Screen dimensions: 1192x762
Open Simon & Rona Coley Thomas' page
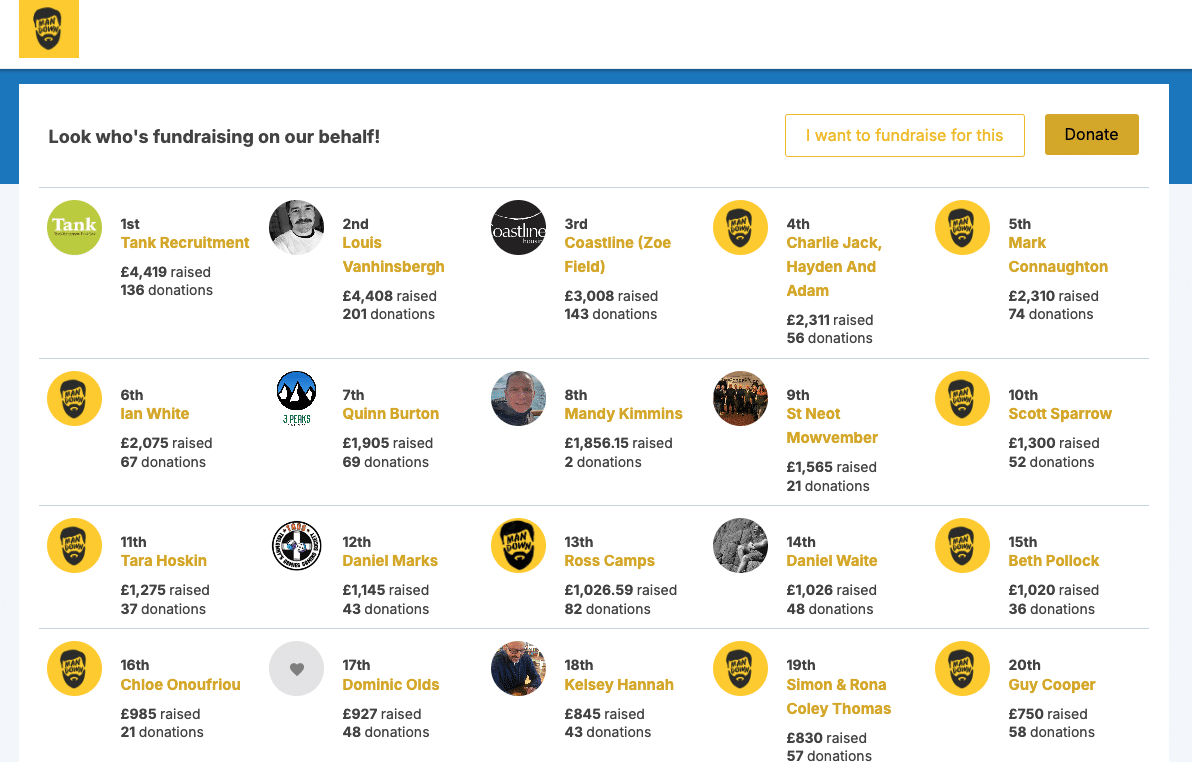click(x=838, y=696)
